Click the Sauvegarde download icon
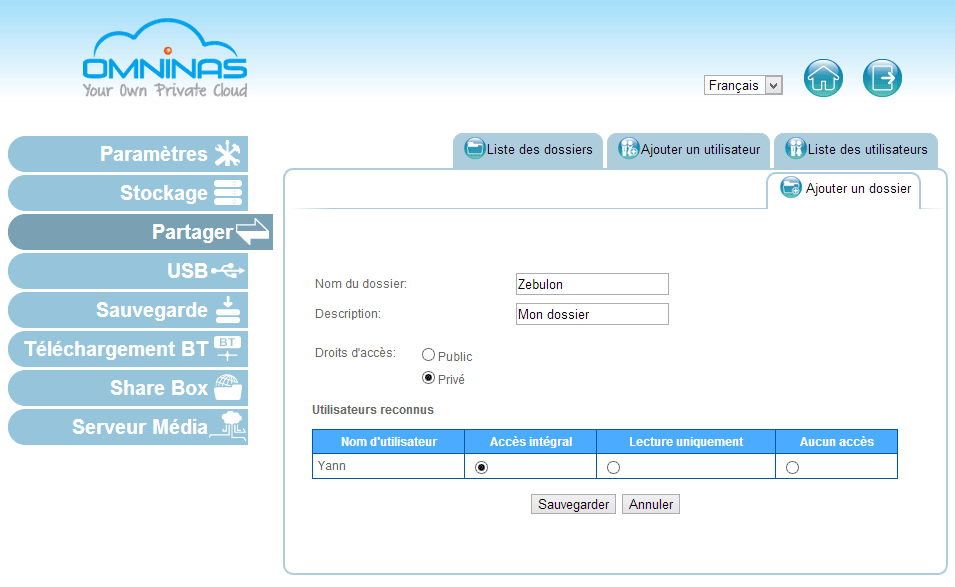The image size is (955, 587). pyautogui.click(x=228, y=309)
